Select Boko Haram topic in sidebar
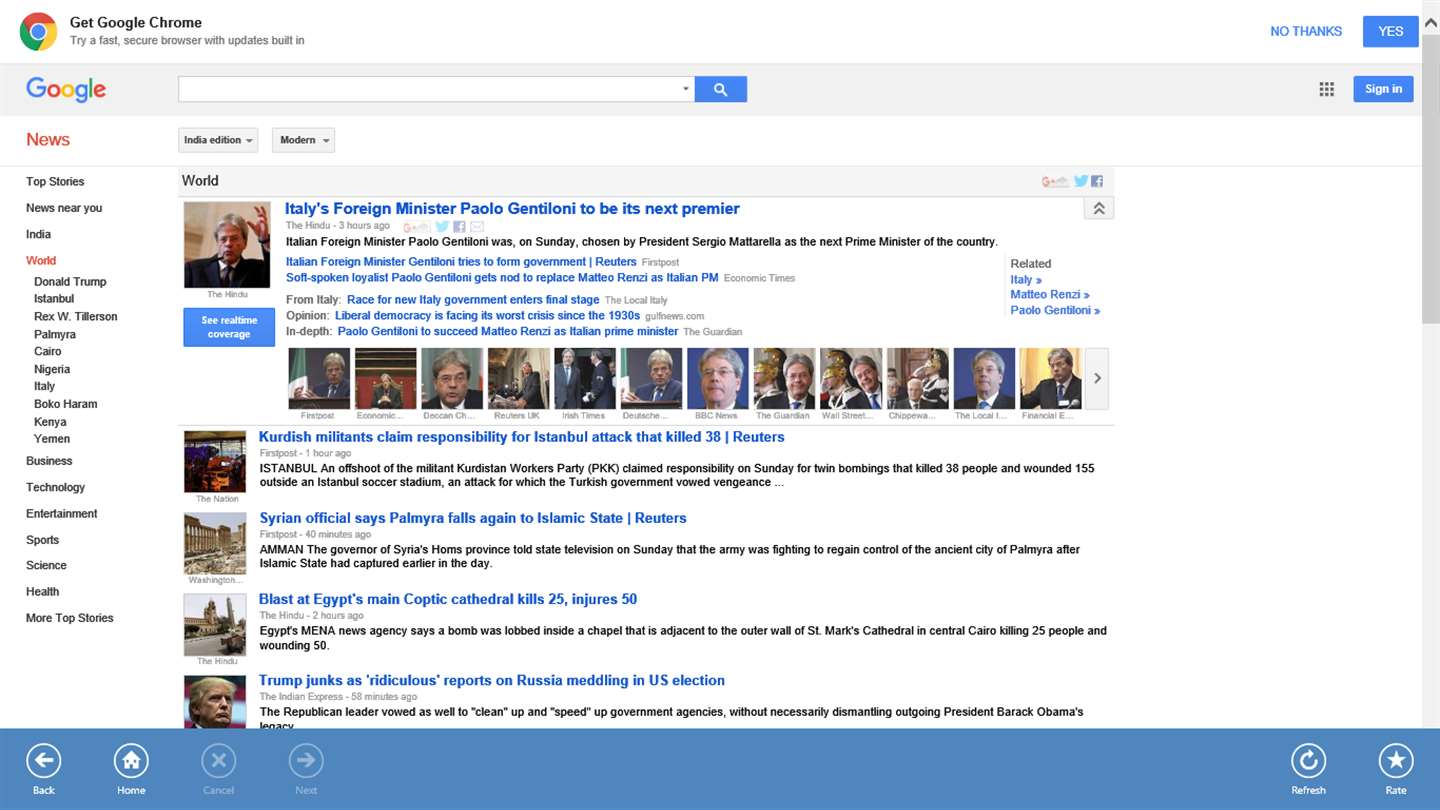The height and width of the screenshot is (810, 1440). 66,404
